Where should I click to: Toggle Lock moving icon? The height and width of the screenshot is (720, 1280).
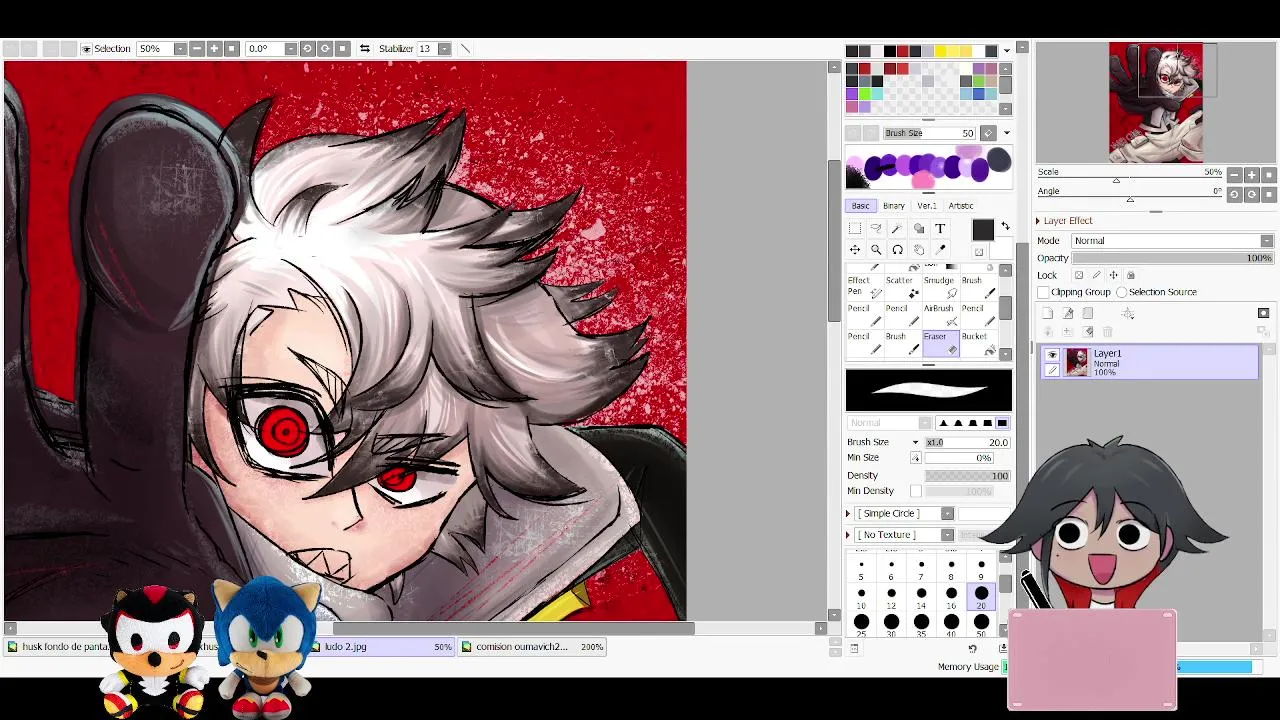point(1113,275)
